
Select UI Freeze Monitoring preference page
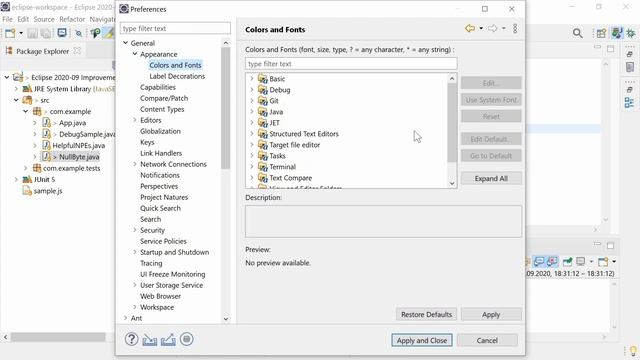click(x=173, y=274)
